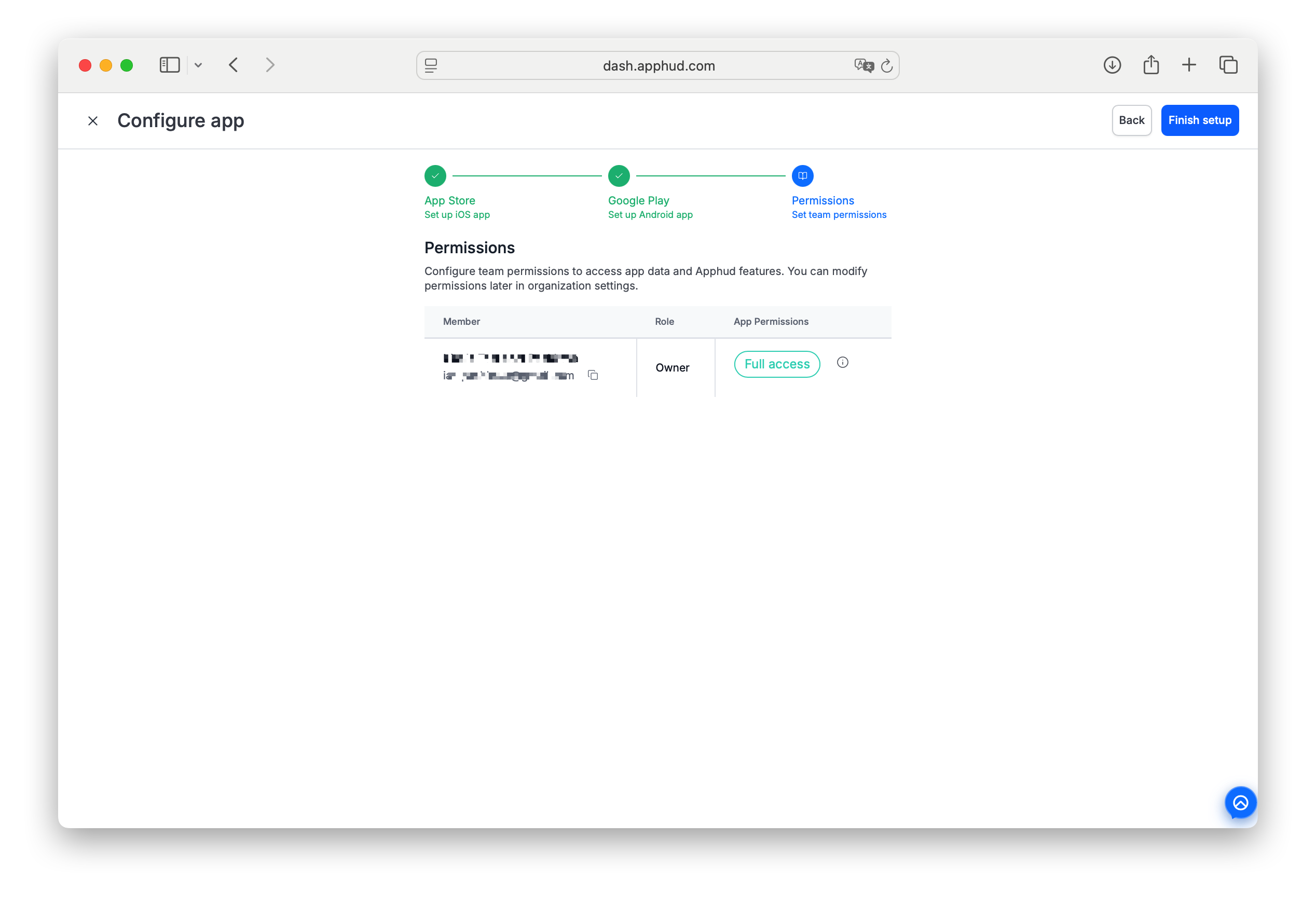This screenshot has width=1316, height=906.
Task: Expand the sidebar tab group dropdown chevron
Action: (x=198, y=65)
